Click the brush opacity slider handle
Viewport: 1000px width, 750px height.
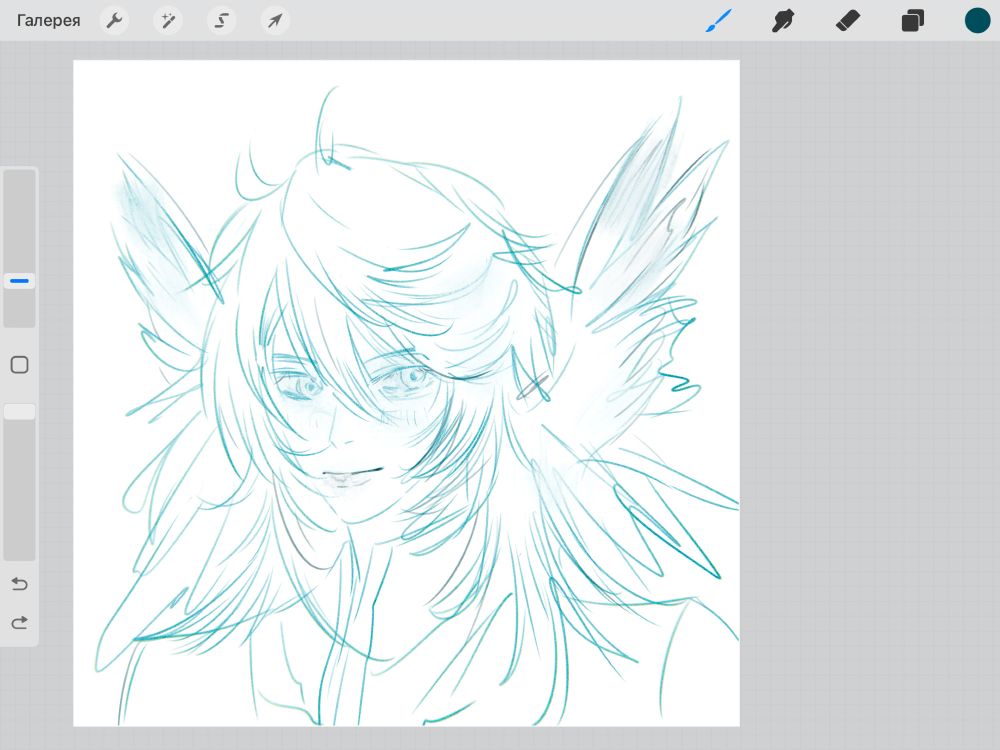tap(20, 411)
